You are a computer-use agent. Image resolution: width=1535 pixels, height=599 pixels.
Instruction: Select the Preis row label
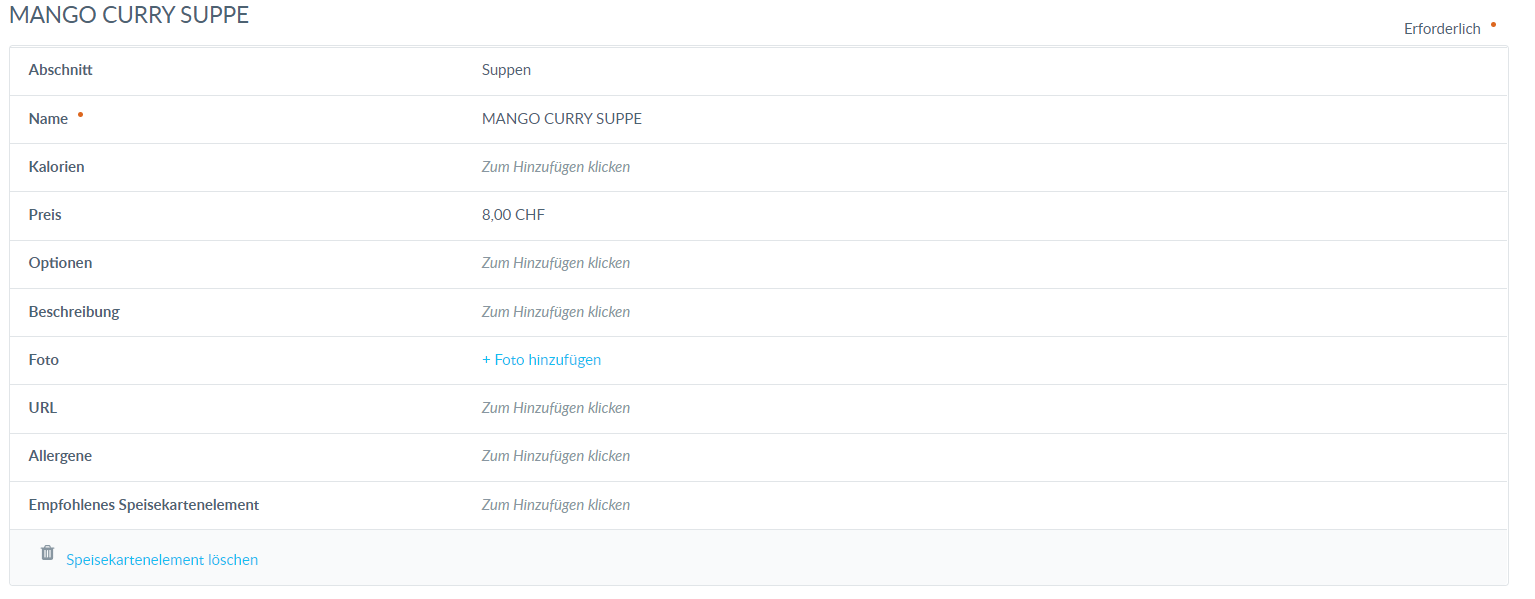click(45, 215)
